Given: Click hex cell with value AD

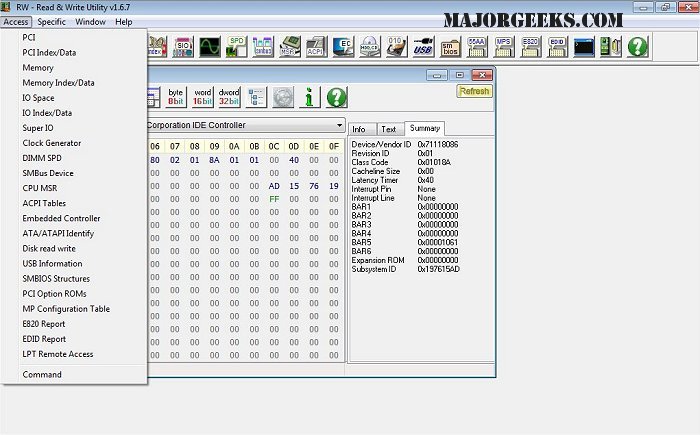Looking at the screenshot, I should pyautogui.click(x=274, y=186).
